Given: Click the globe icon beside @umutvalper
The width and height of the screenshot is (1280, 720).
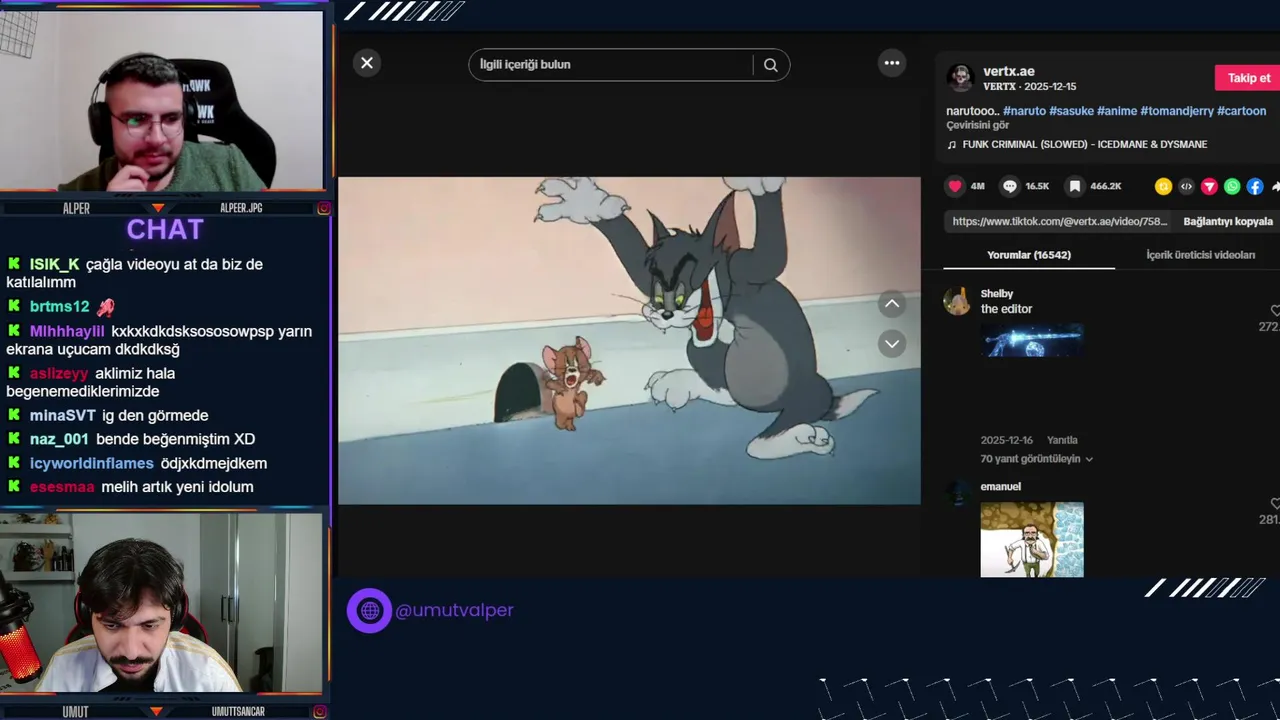Looking at the screenshot, I should 369,610.
